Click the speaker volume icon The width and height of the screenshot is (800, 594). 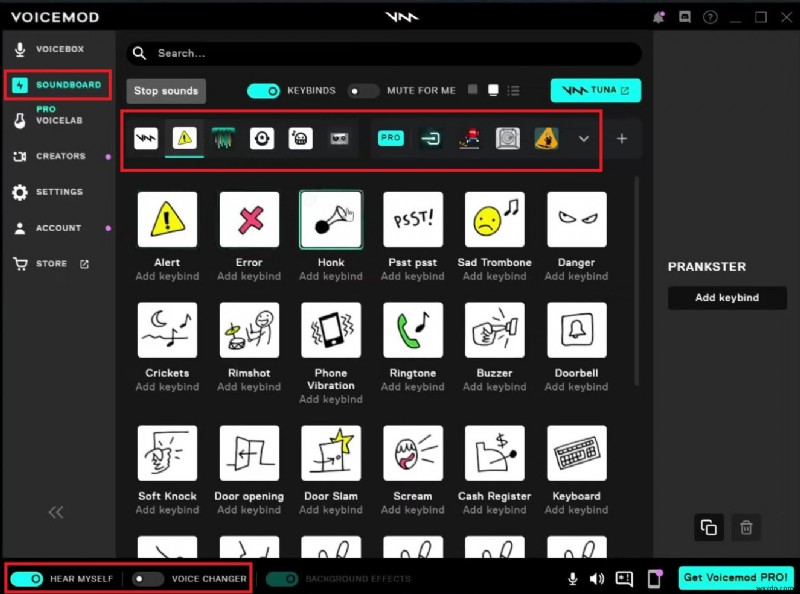tap(596, 578)
